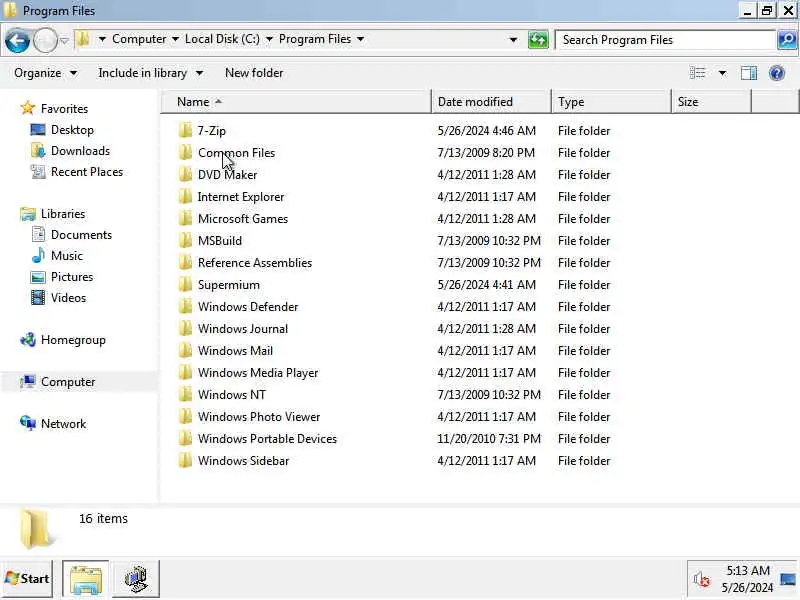Sort by the Date modified column header

[491, 102]
